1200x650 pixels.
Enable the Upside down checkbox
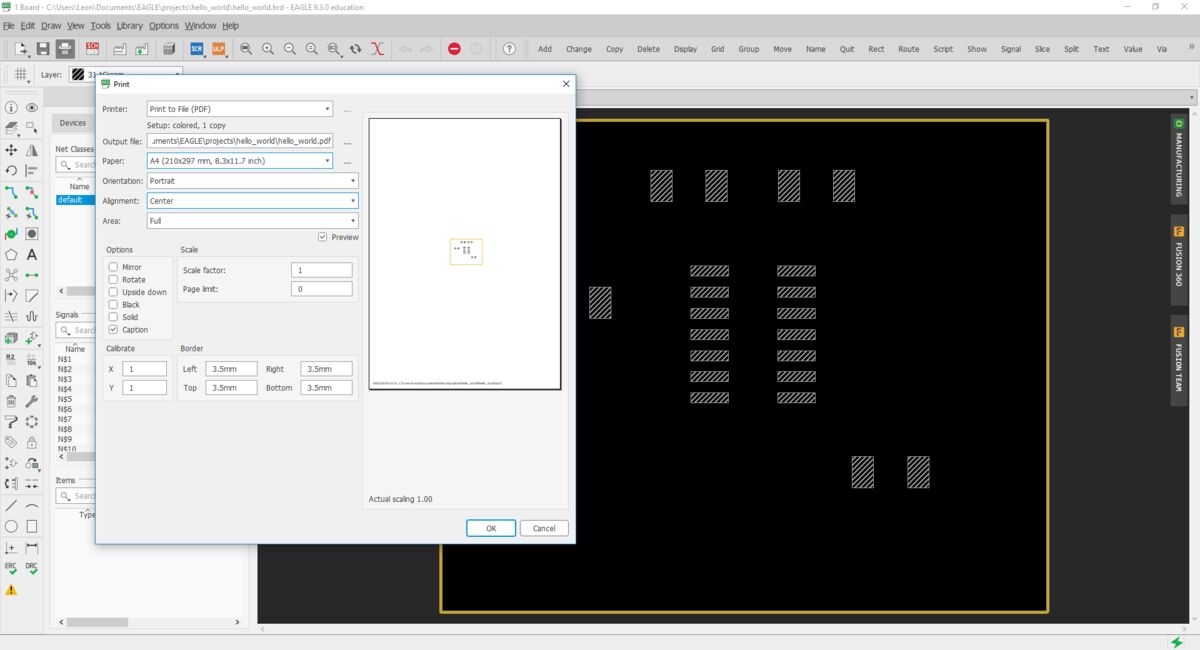(113, 292)
